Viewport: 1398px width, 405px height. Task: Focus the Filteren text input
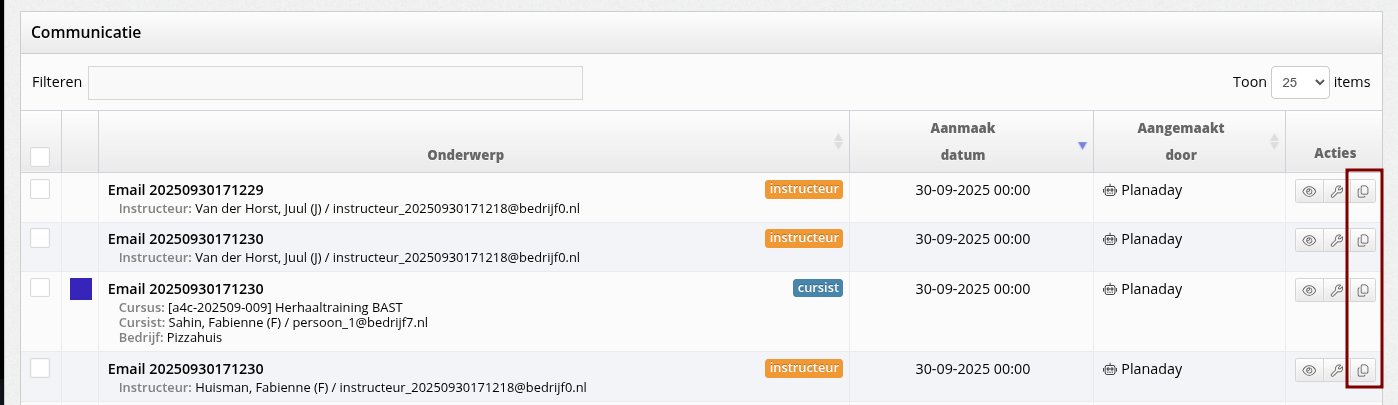[335, 83]
